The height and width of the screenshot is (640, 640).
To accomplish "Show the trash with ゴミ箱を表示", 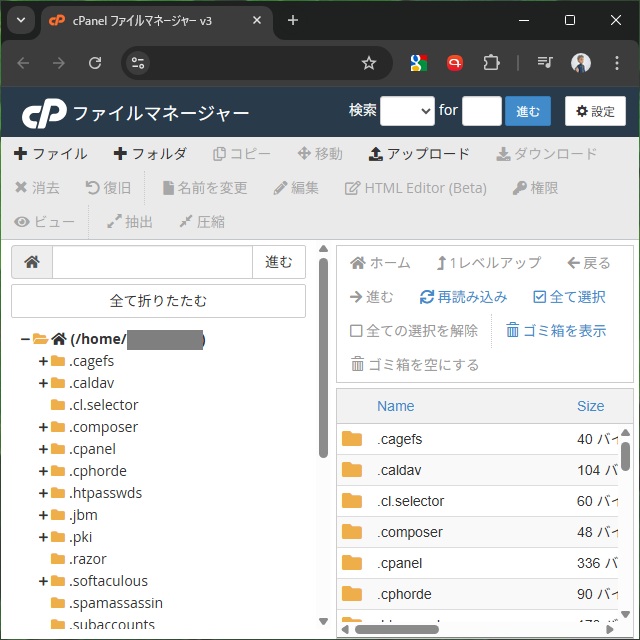I will click(x=556, y=331).
